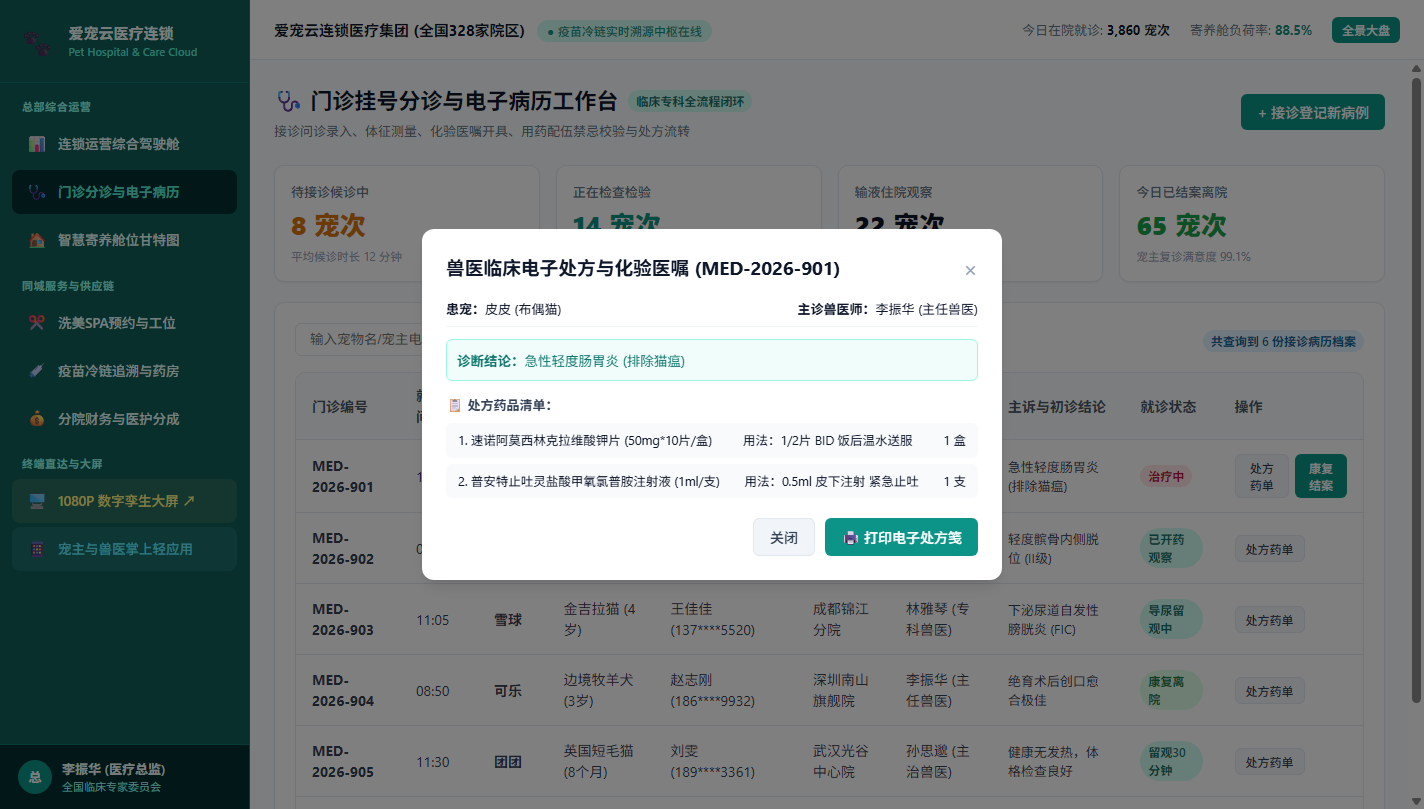
Task: Close the prescription dialog with the X icon
Action: tap(970, 270)
